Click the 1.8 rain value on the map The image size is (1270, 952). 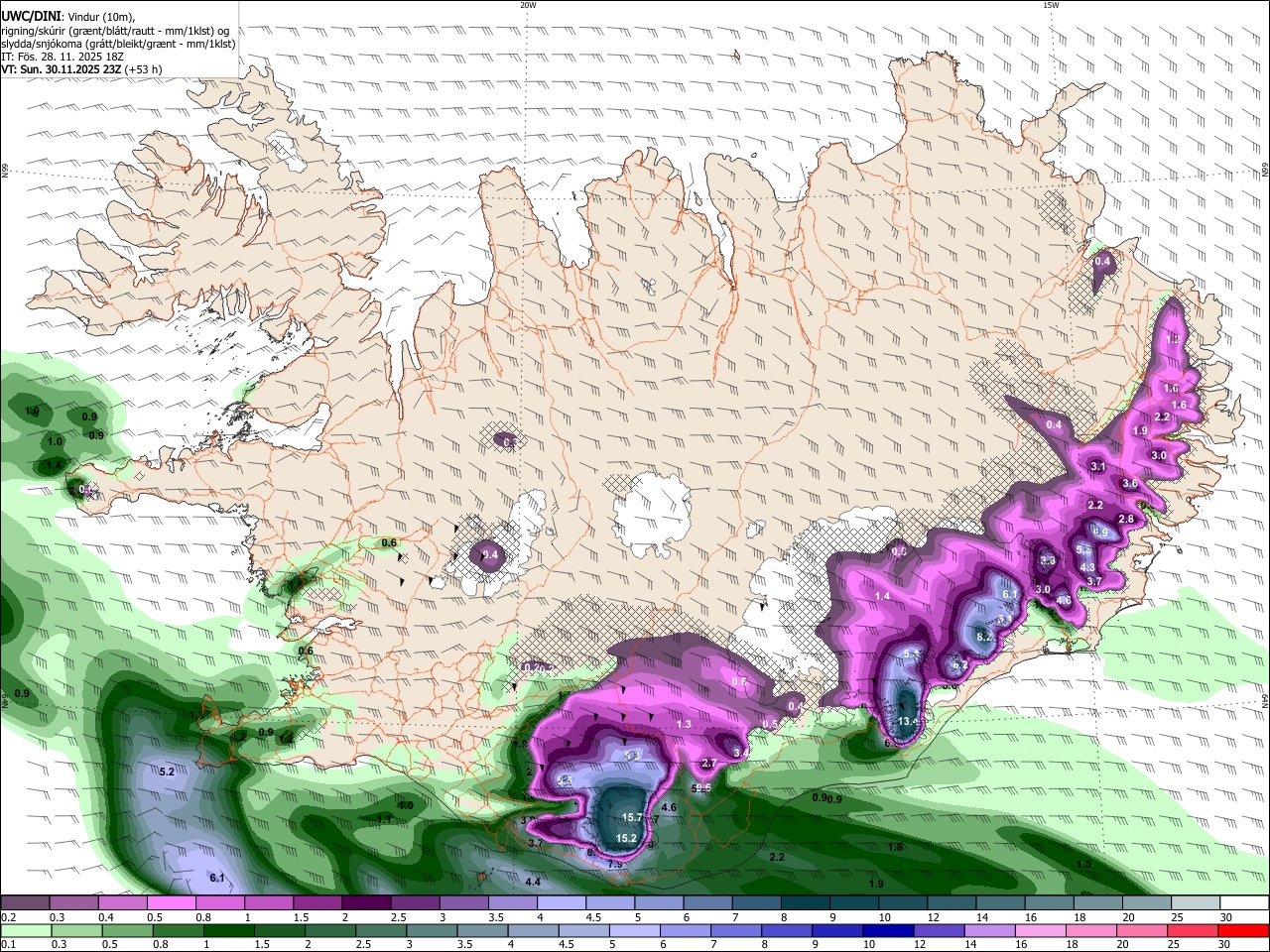click(895, 847)
